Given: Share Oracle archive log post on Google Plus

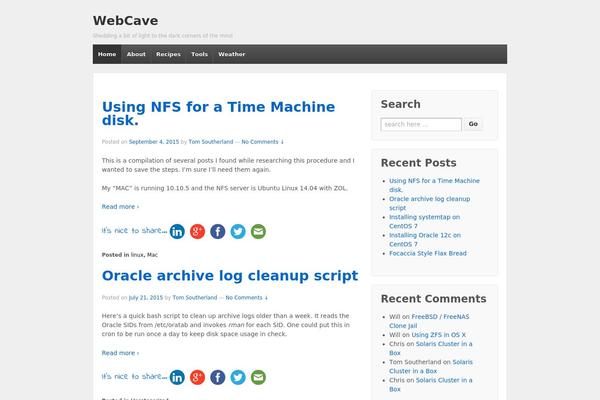Looking at the screenshot, I should tap(197, 377).
